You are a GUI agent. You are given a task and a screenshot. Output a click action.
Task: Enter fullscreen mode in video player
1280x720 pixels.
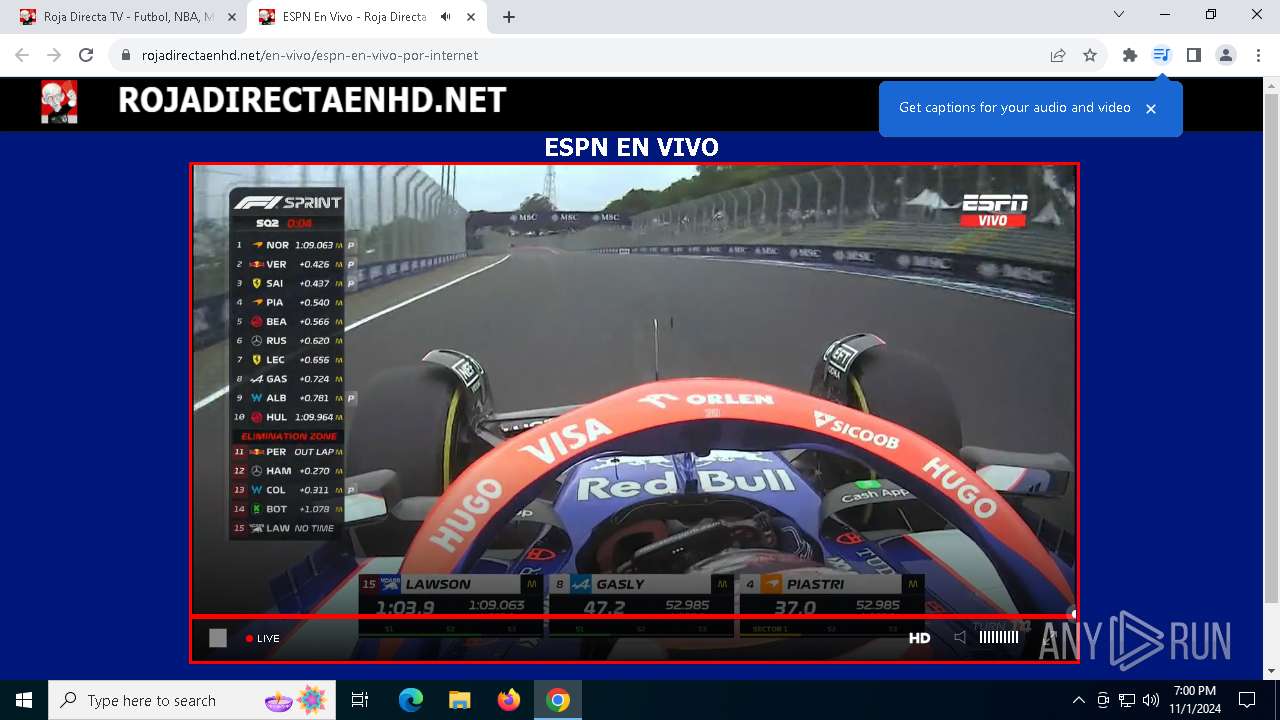pos(1050,637)
